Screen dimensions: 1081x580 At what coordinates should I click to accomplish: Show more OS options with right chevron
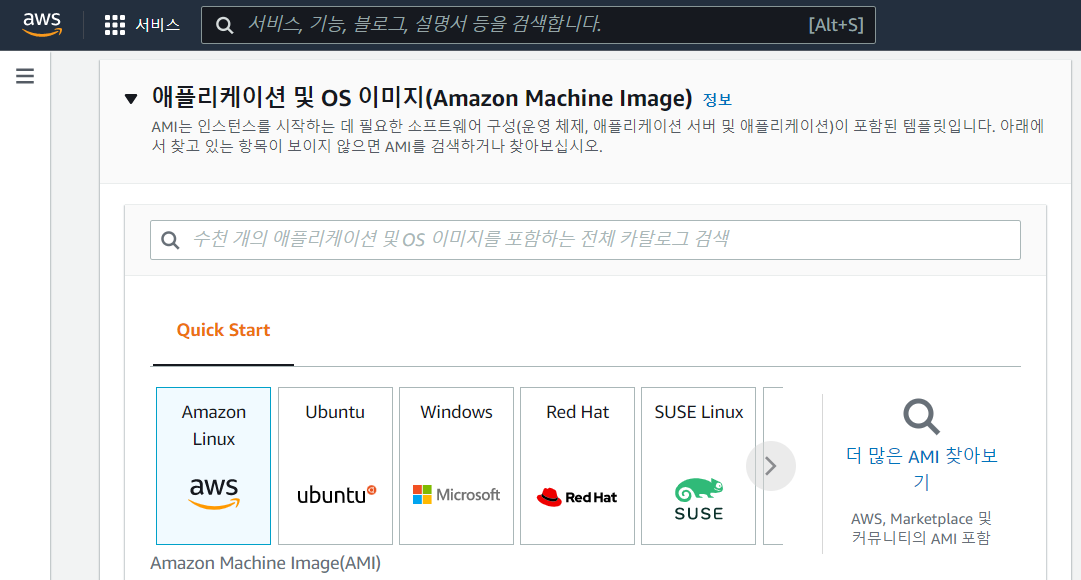[x=771, y=466]
